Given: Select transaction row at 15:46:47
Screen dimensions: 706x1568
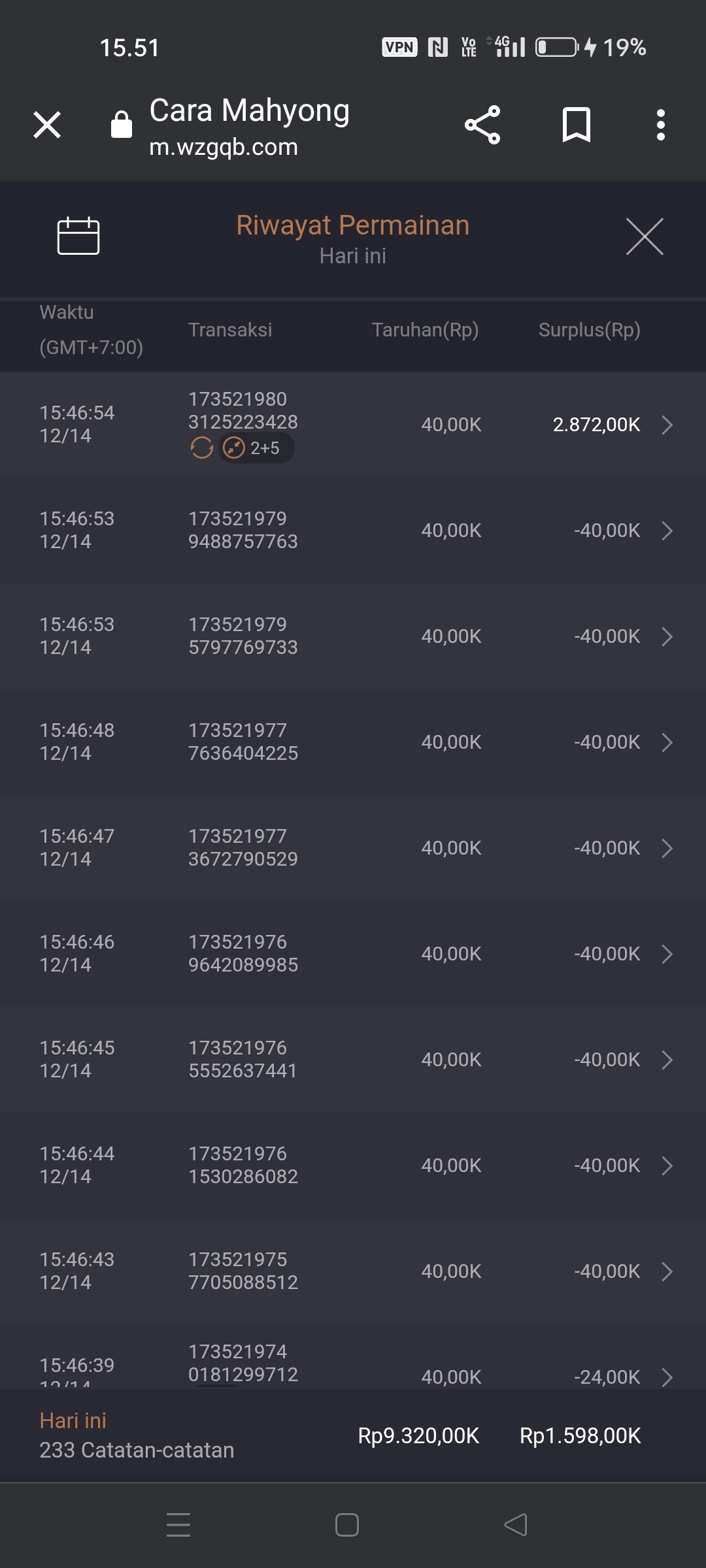Looking at the screenshot, I should [x=353, y=848].
